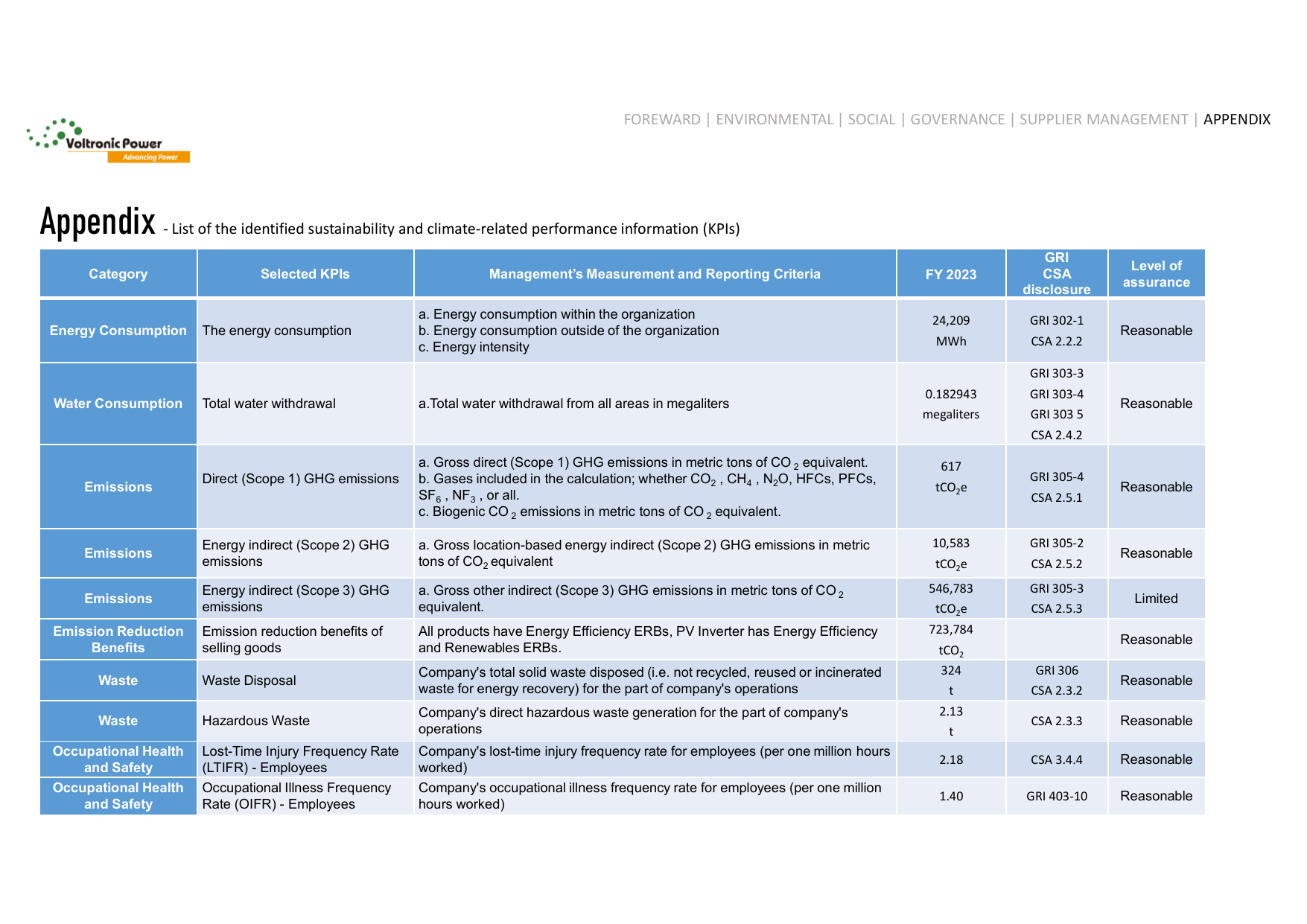Click the 1.40 value
This screenshot has width=1307, height=924.
click(951, 796)
